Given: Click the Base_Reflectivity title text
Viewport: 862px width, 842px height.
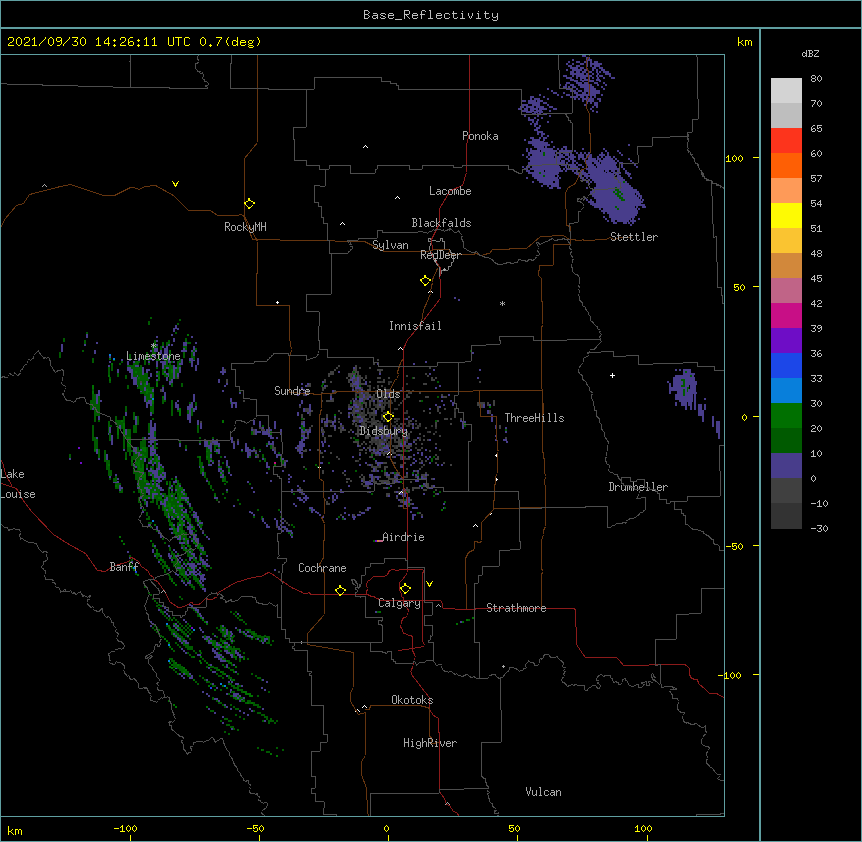Looking at the screenshot, I should [x=430, y=15].
